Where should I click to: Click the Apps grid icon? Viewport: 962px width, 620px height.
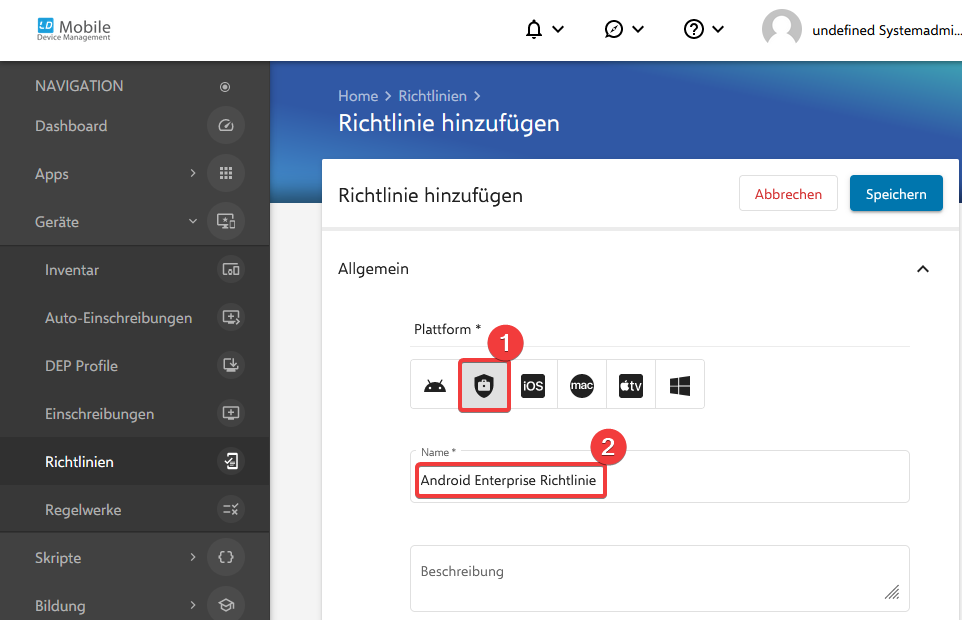pyautogui.click(x=226, y=174)
